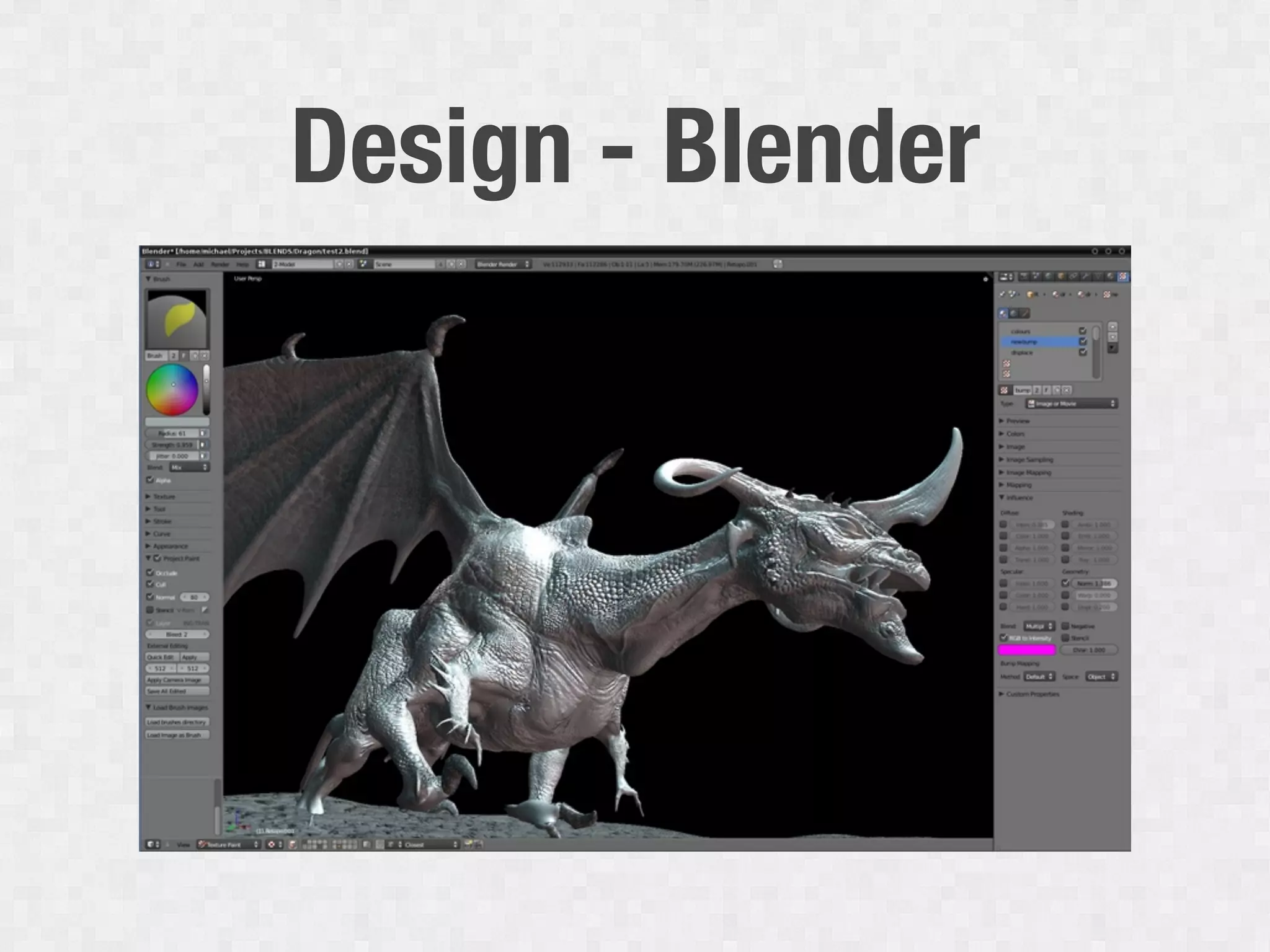Click Load Image as Brush button
The height and width of the screenshot is (952, 1270).
177,734
